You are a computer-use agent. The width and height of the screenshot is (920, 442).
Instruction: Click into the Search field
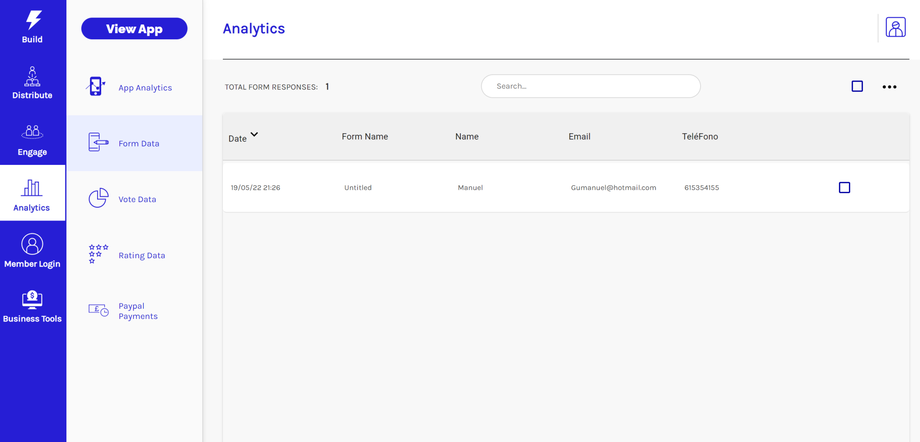click(x=590, y=86)
